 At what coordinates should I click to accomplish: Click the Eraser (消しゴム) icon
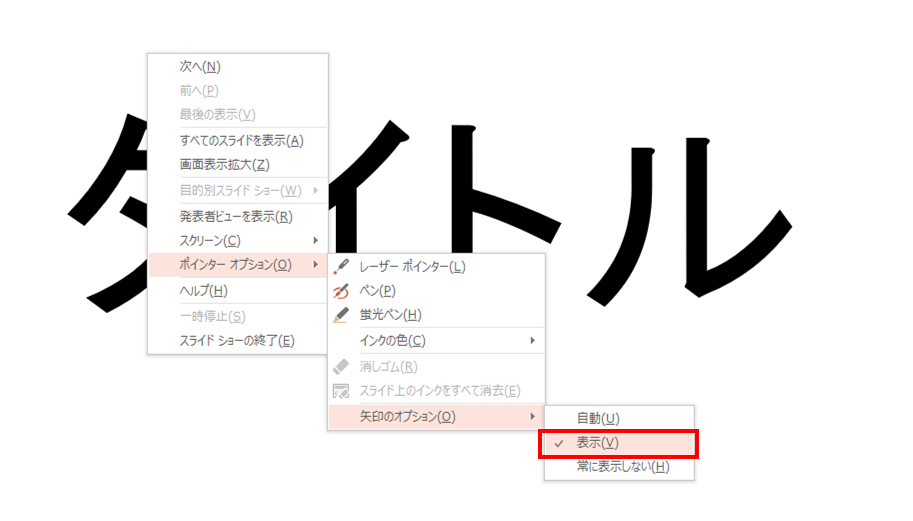tap(341, 367)
